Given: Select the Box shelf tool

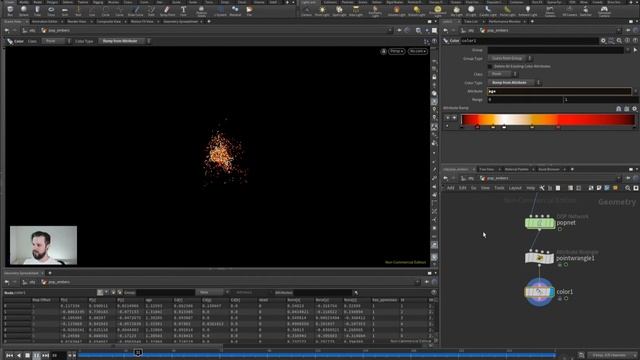Looking at the screenshot, I should pos(10,11).
